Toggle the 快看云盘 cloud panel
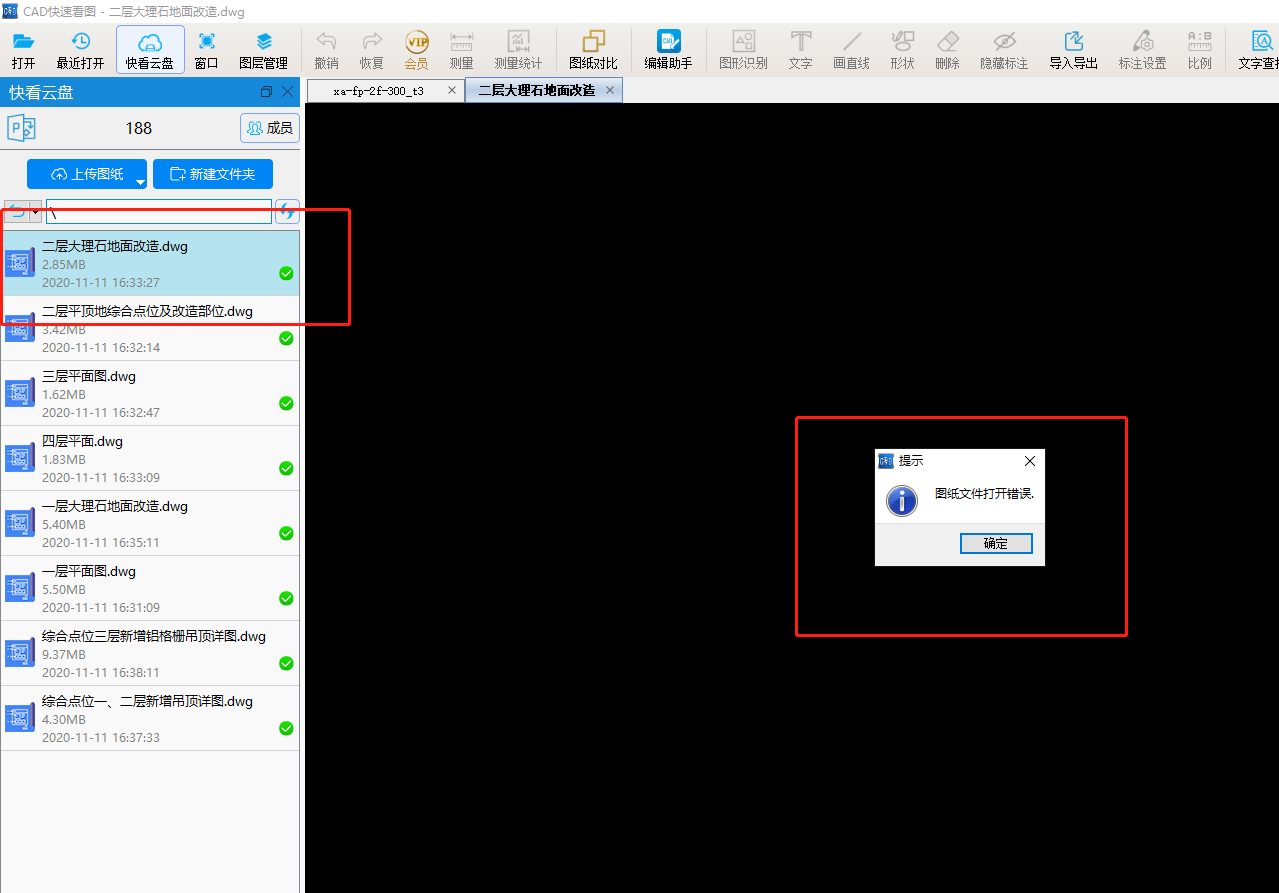Image resolution: width=1279 pixels, height=893 pixels. pyautogui.click(x=150, y=50)
